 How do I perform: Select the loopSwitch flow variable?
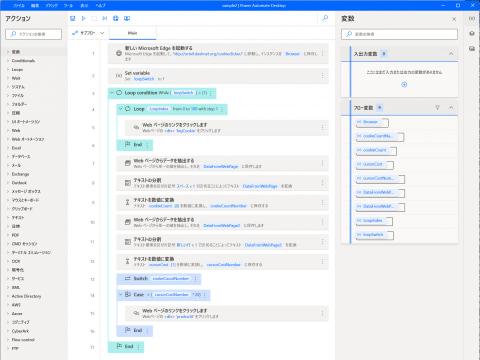point(375,235)
